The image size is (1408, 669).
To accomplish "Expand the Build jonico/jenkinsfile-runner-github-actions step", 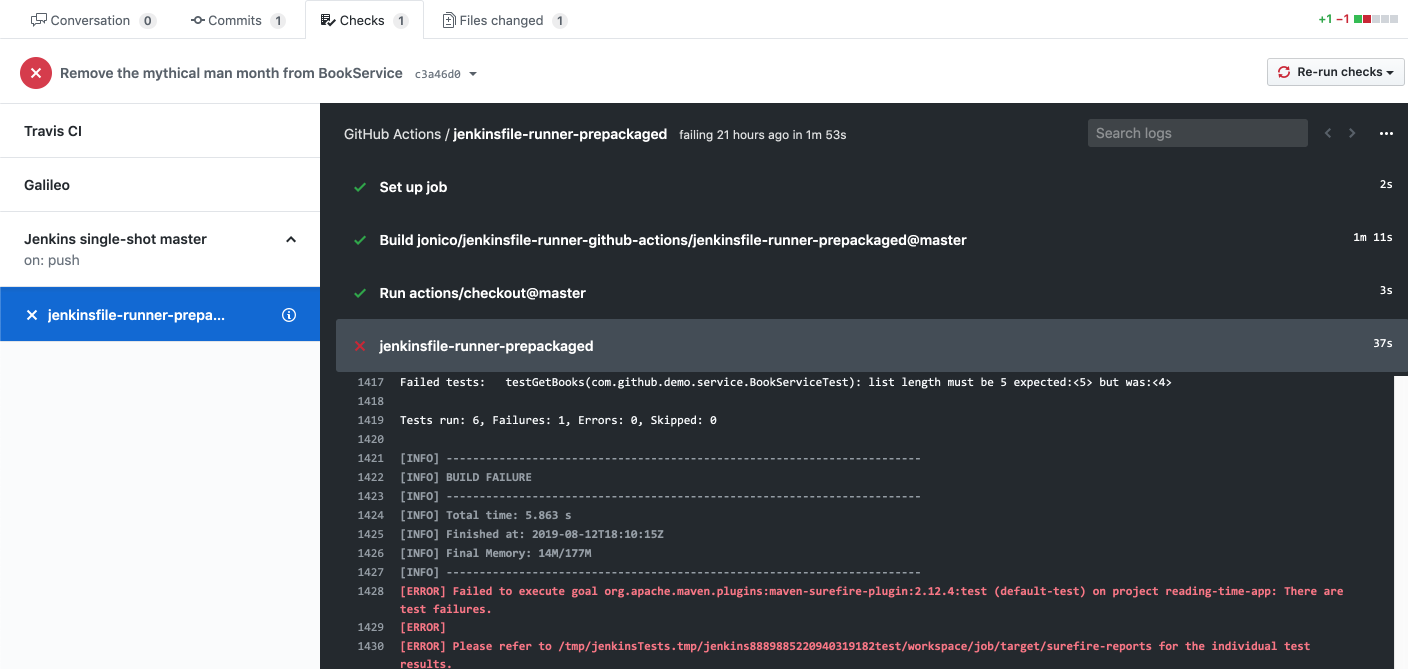I will (672, 240).
